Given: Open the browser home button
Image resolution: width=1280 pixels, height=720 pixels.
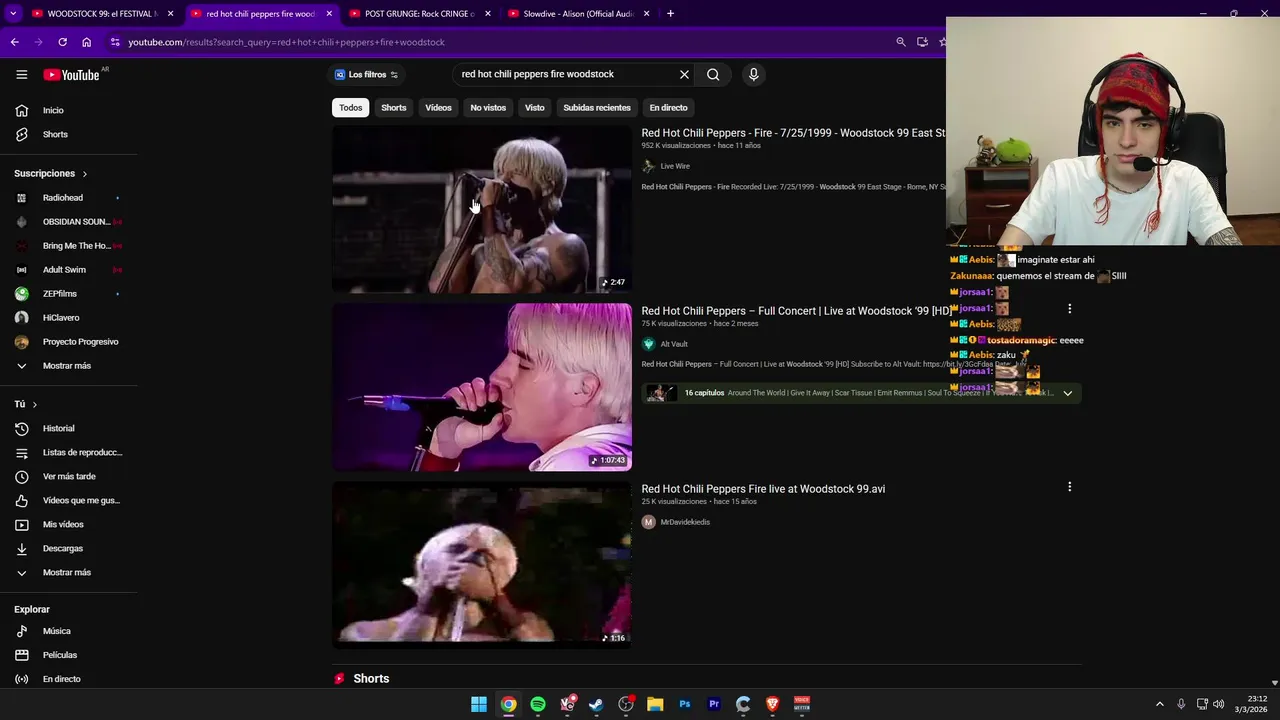Looking at the screenshot, I should click(86, 42).
